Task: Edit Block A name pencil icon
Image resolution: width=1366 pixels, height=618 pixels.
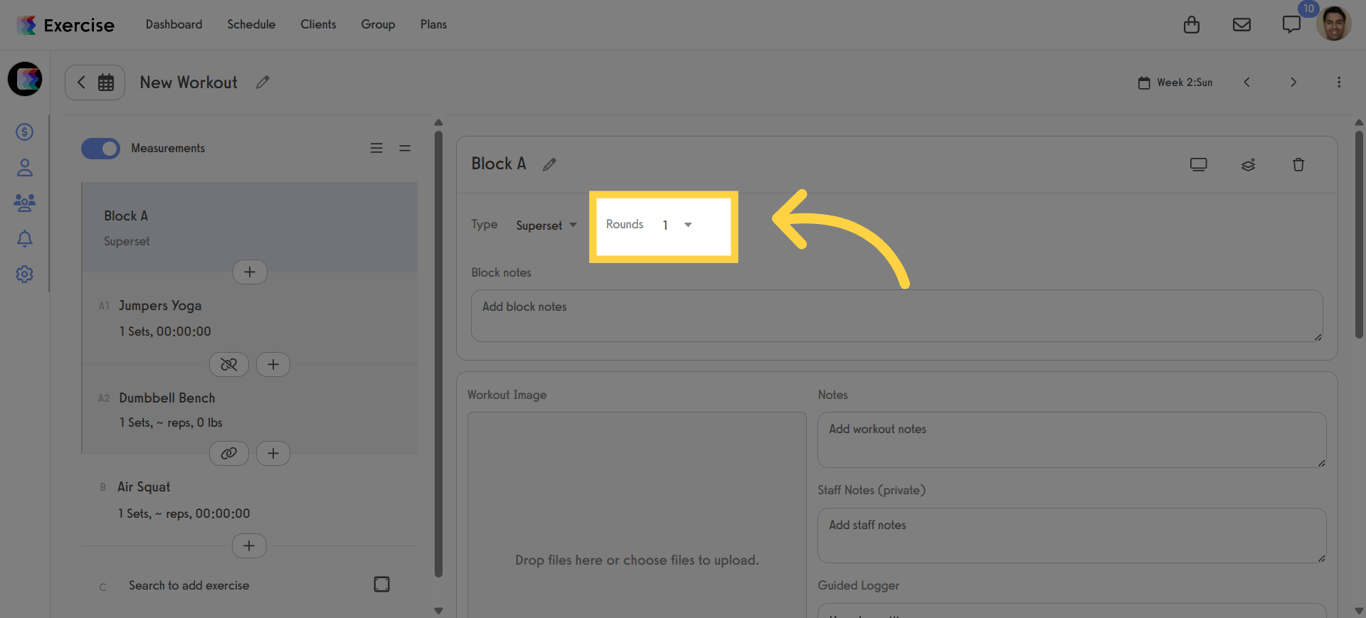Action: tap(549, 164)
